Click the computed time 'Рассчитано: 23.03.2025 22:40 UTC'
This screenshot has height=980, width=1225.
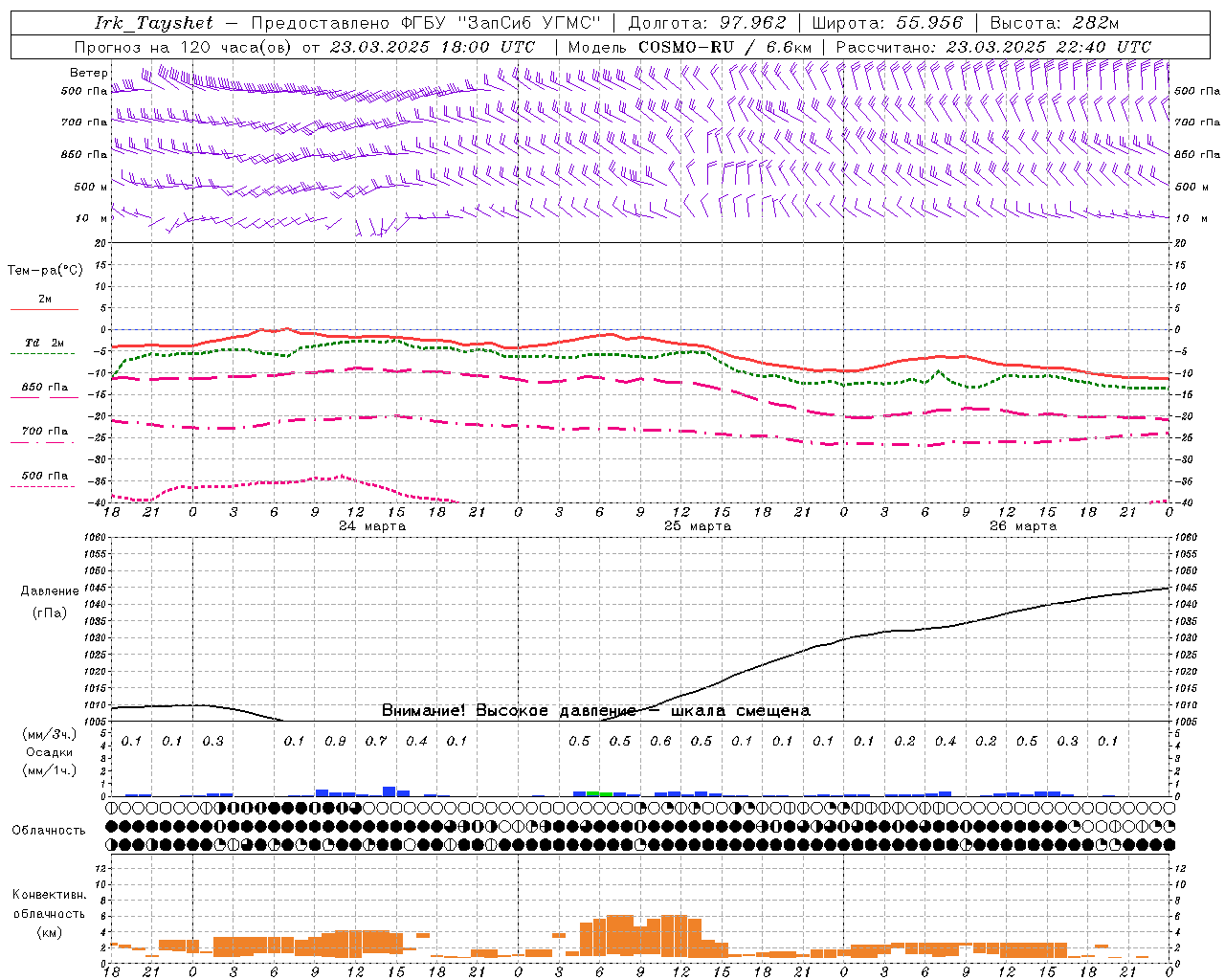pyautogui.click(x=993, y=47)
